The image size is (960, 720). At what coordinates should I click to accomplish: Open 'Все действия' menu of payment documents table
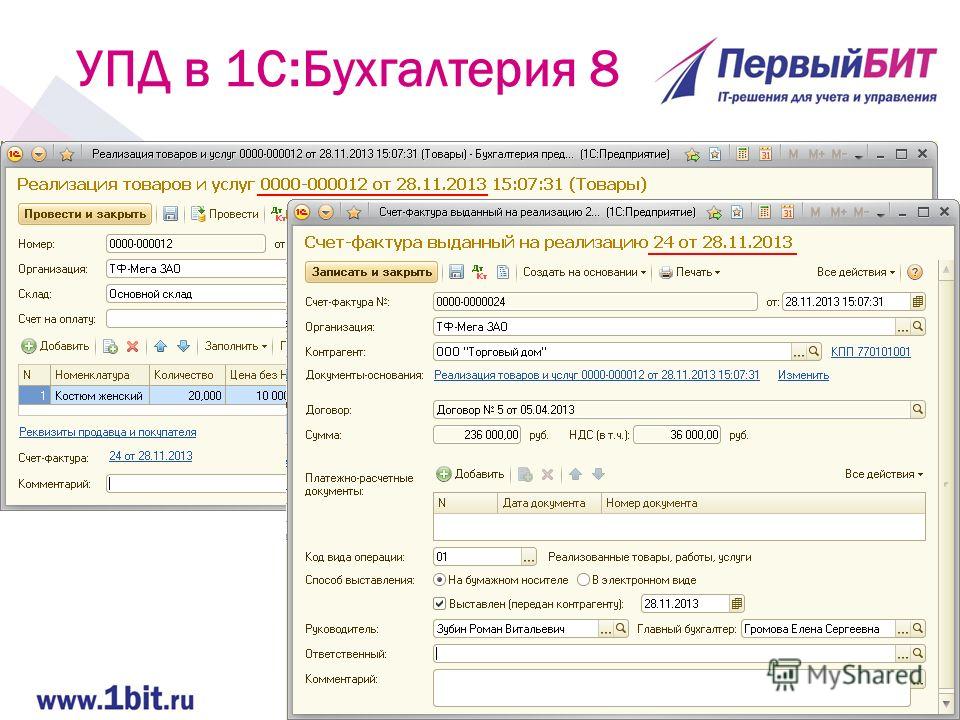click(x=884, y=474)
